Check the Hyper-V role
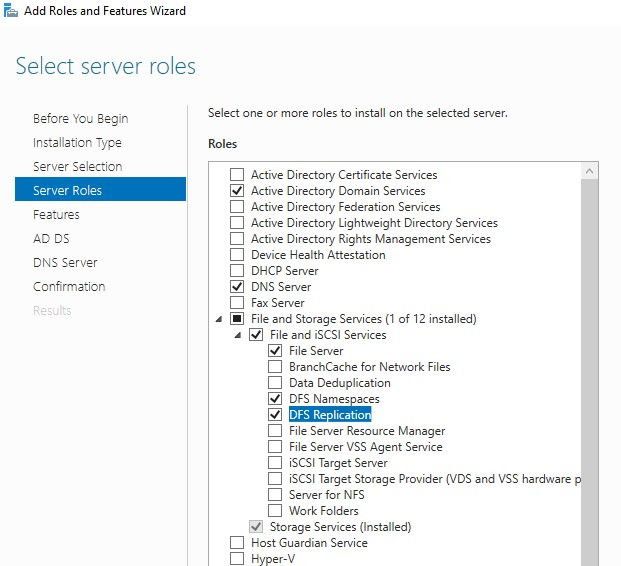The image size is (621, 566). pyautogui.click(x=237, y=558)
